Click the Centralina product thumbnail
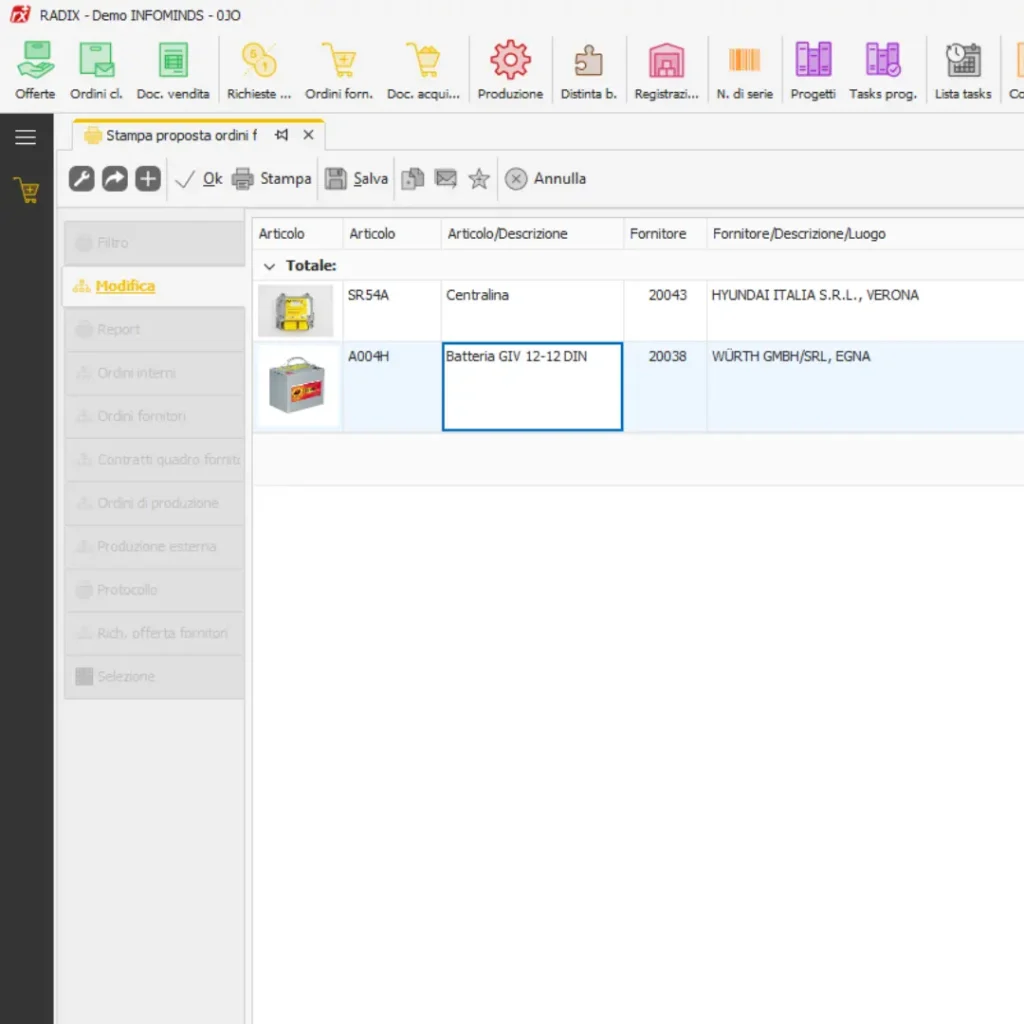The height and width of the screenshot is (1024, 1024). click(x=295, y=311)
